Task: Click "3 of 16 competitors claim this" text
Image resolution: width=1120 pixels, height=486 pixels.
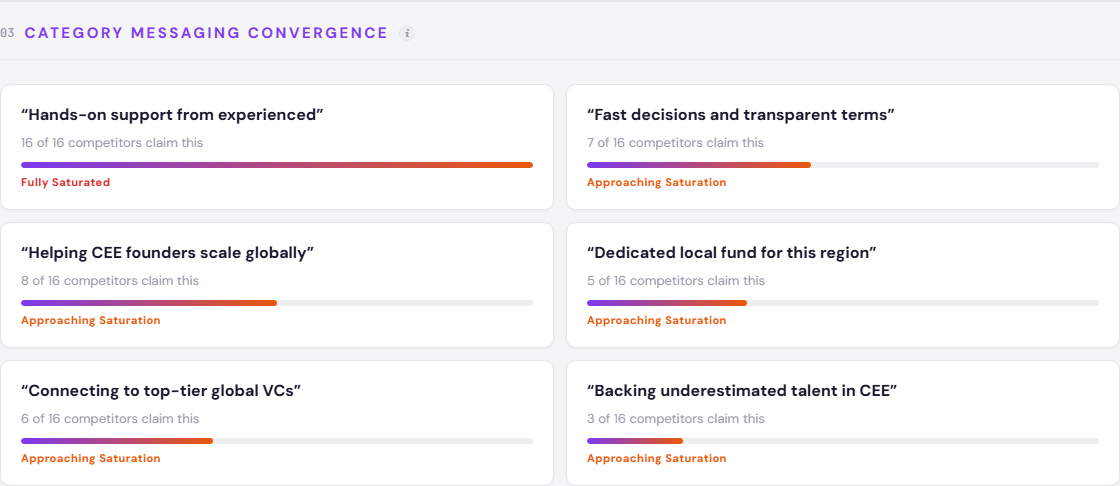Action: [x=675, y=419]
